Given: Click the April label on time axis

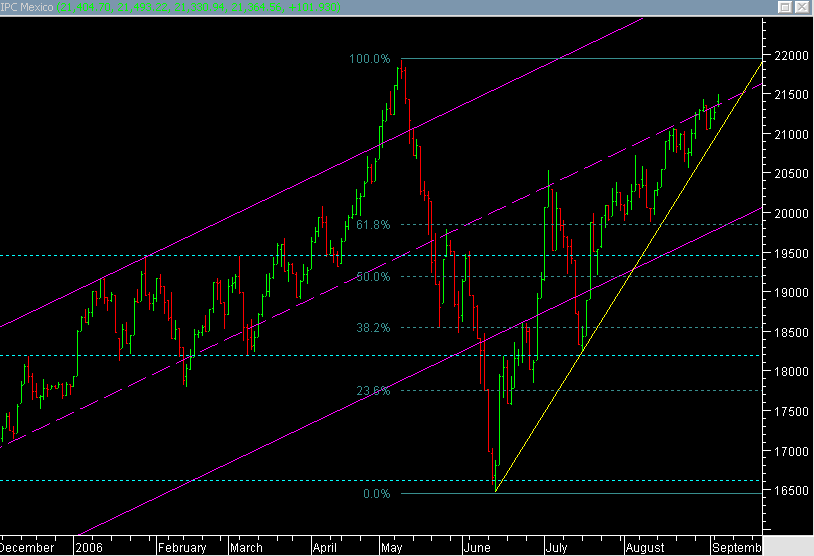Looking at the screenshot, I should click(324, 548).
